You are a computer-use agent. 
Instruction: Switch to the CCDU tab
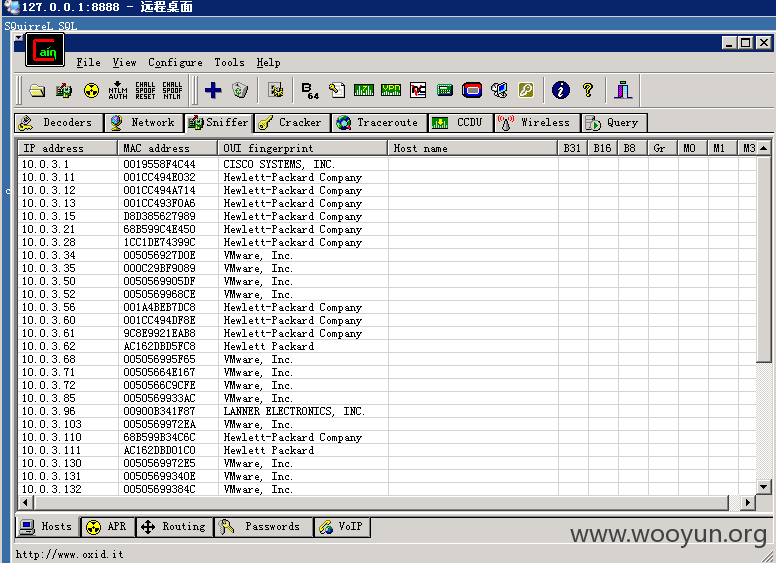pos(461,123)
